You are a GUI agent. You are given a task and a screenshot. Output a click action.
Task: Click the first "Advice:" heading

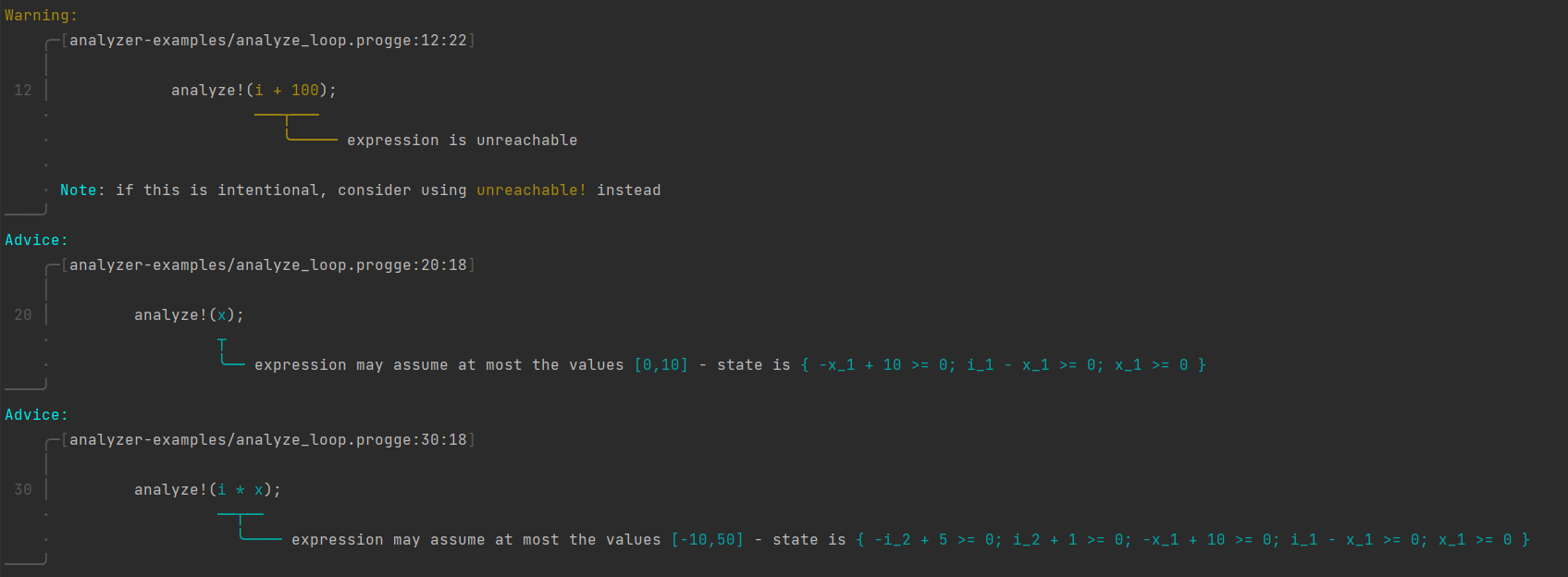point(36,240)
